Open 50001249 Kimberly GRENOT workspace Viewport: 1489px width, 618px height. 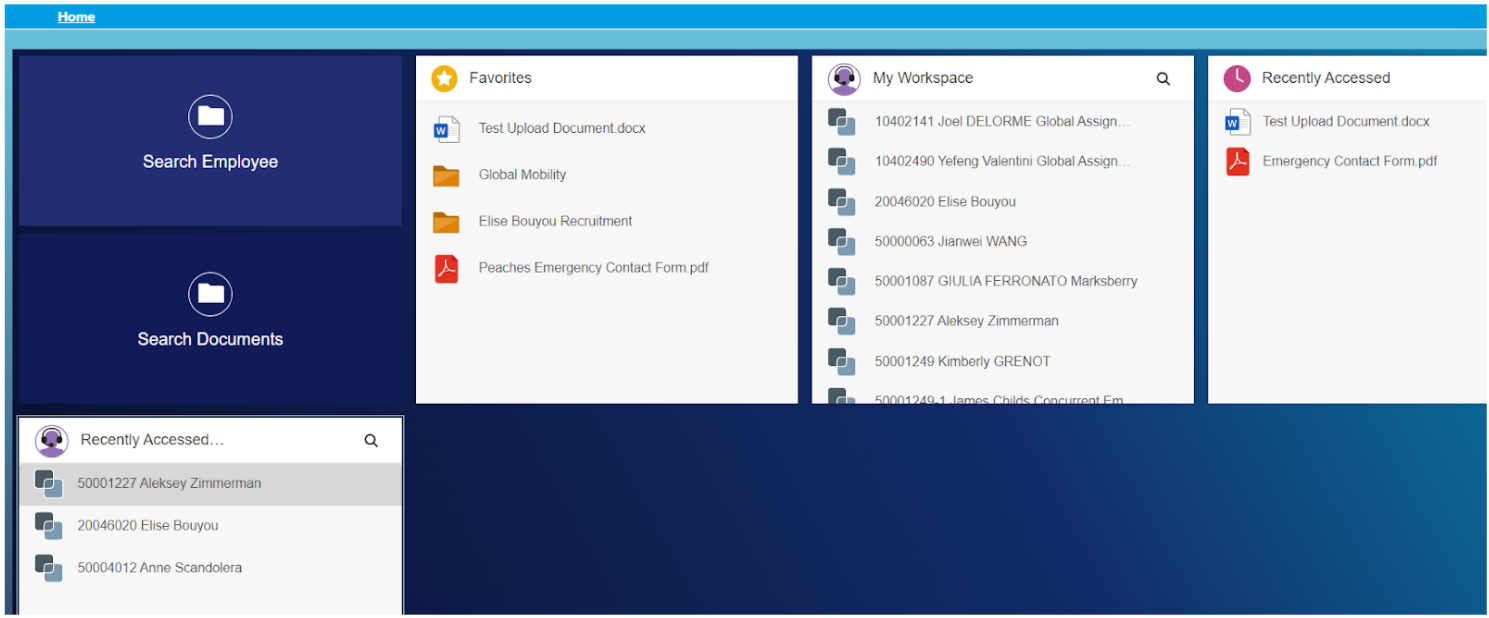tap(962, 361)
